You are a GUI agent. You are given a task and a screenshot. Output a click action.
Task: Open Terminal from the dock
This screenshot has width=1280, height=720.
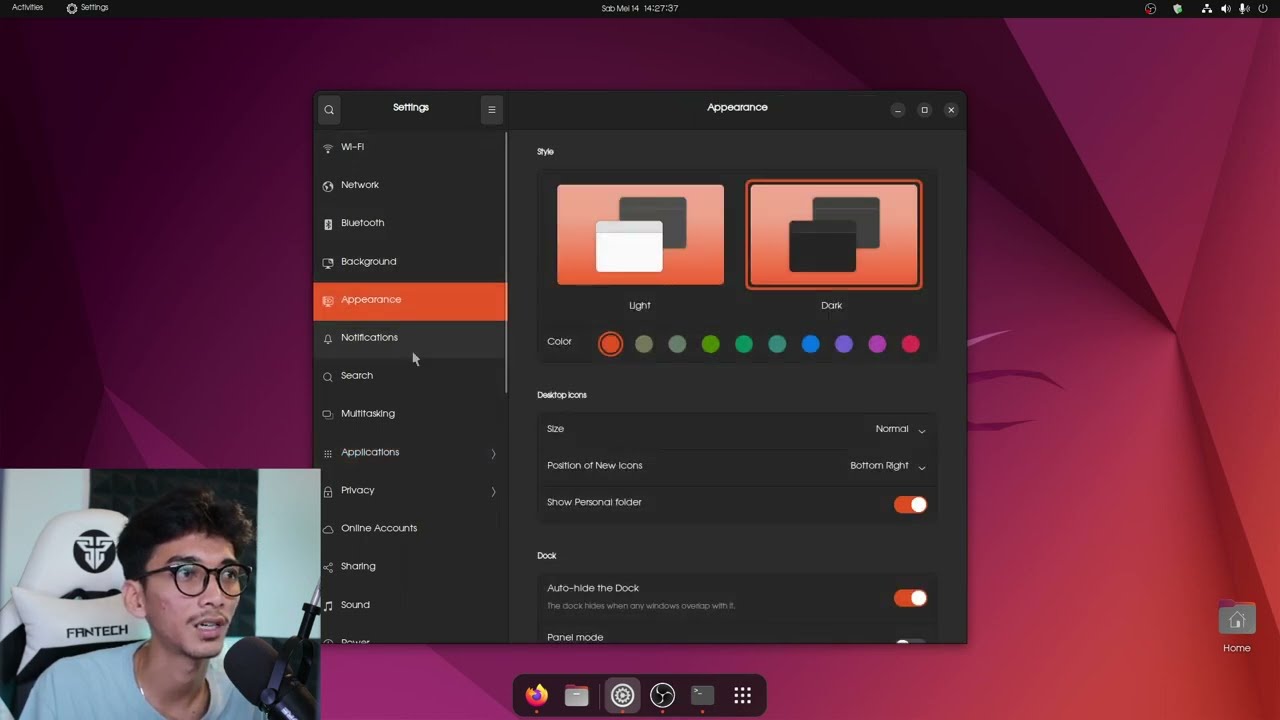[702, 695]
